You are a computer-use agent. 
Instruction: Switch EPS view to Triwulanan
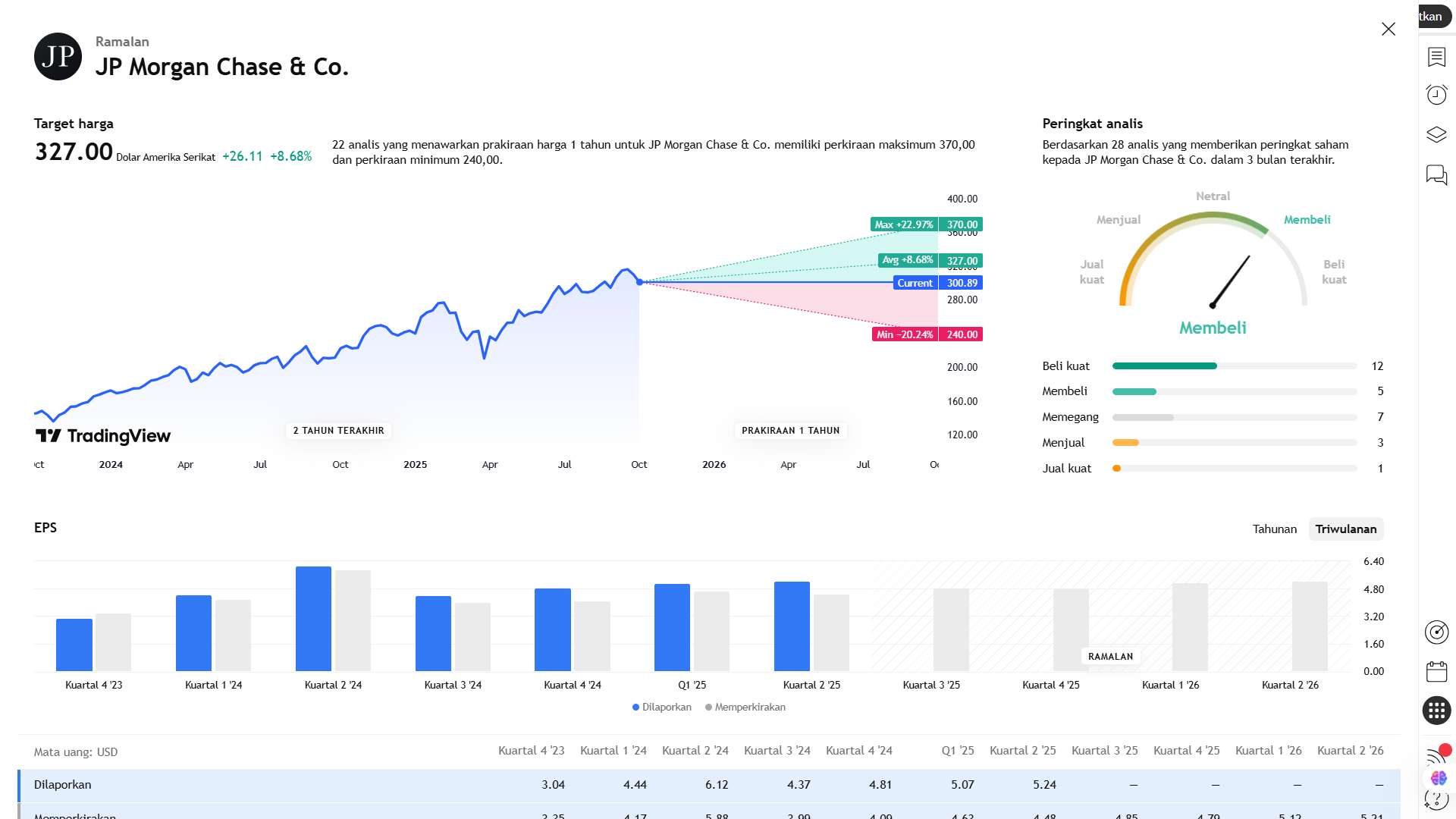pyautogui.click(x=1345, y=529)
